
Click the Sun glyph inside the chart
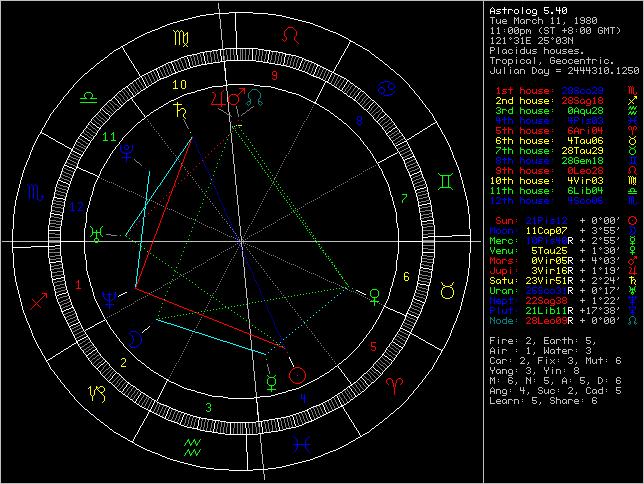297,376
